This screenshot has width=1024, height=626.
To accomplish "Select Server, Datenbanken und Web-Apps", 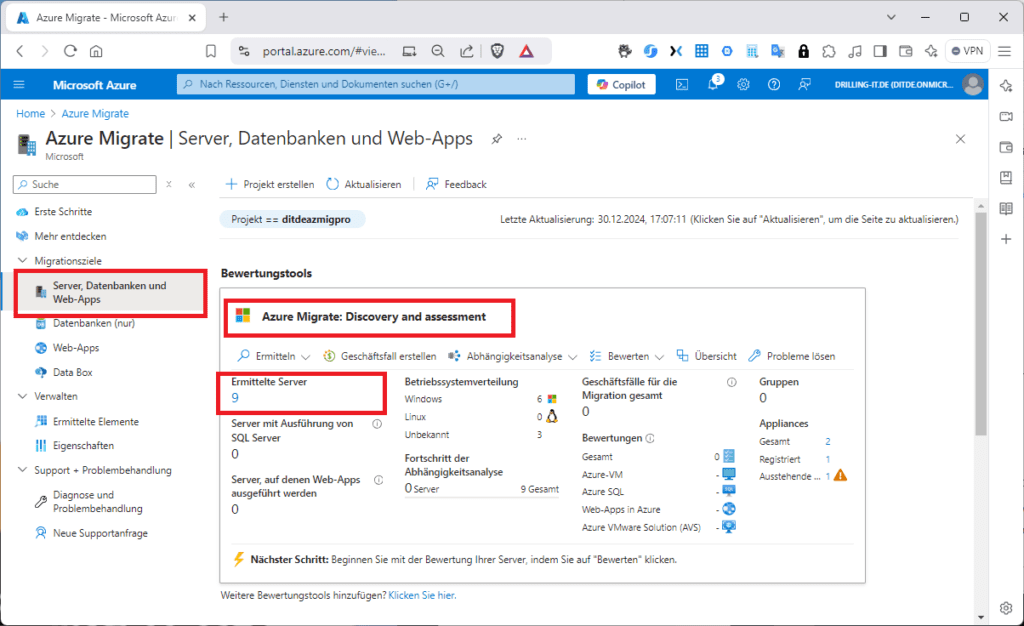I will click(110, 292).
